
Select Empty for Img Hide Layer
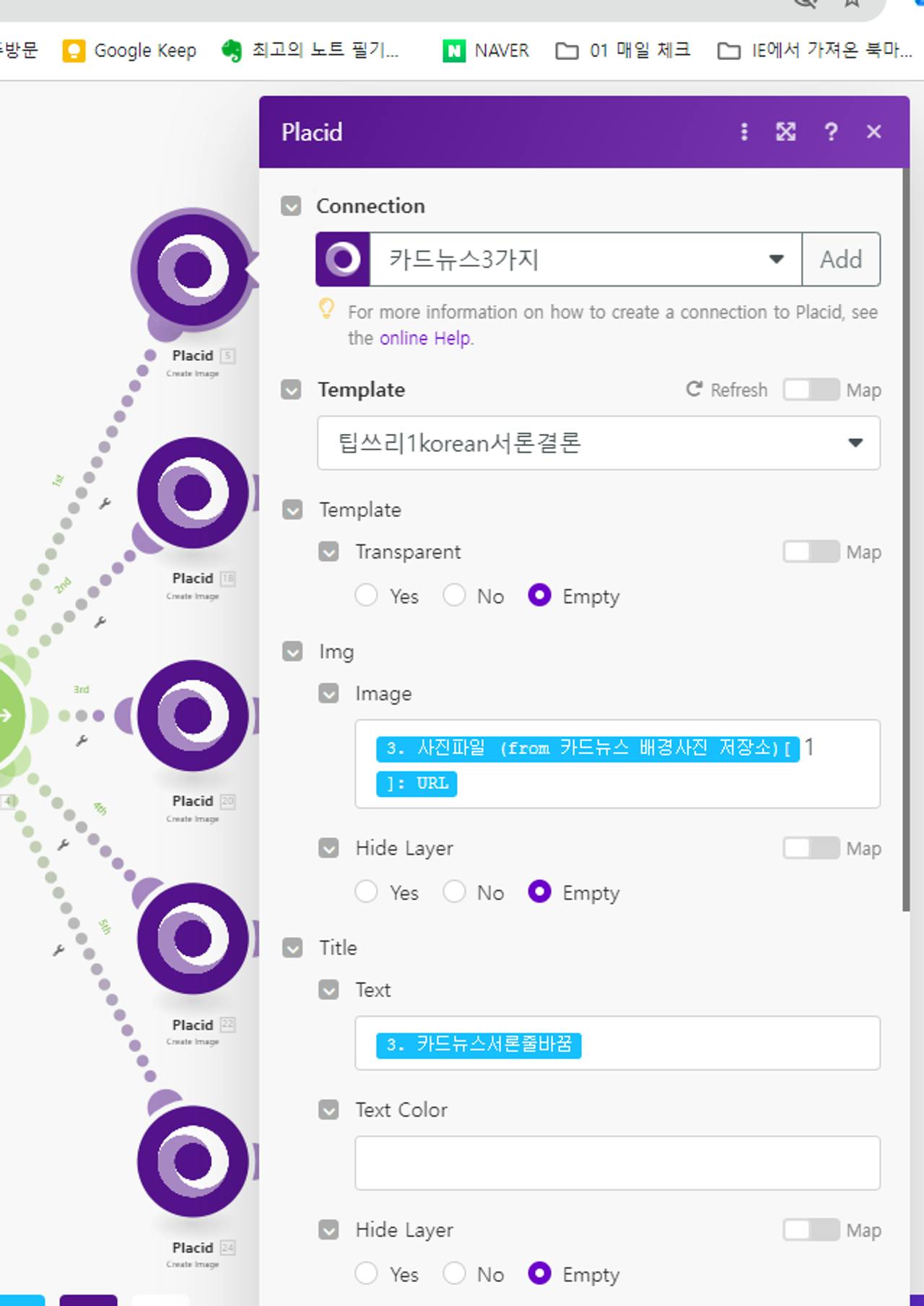point(539,892)
